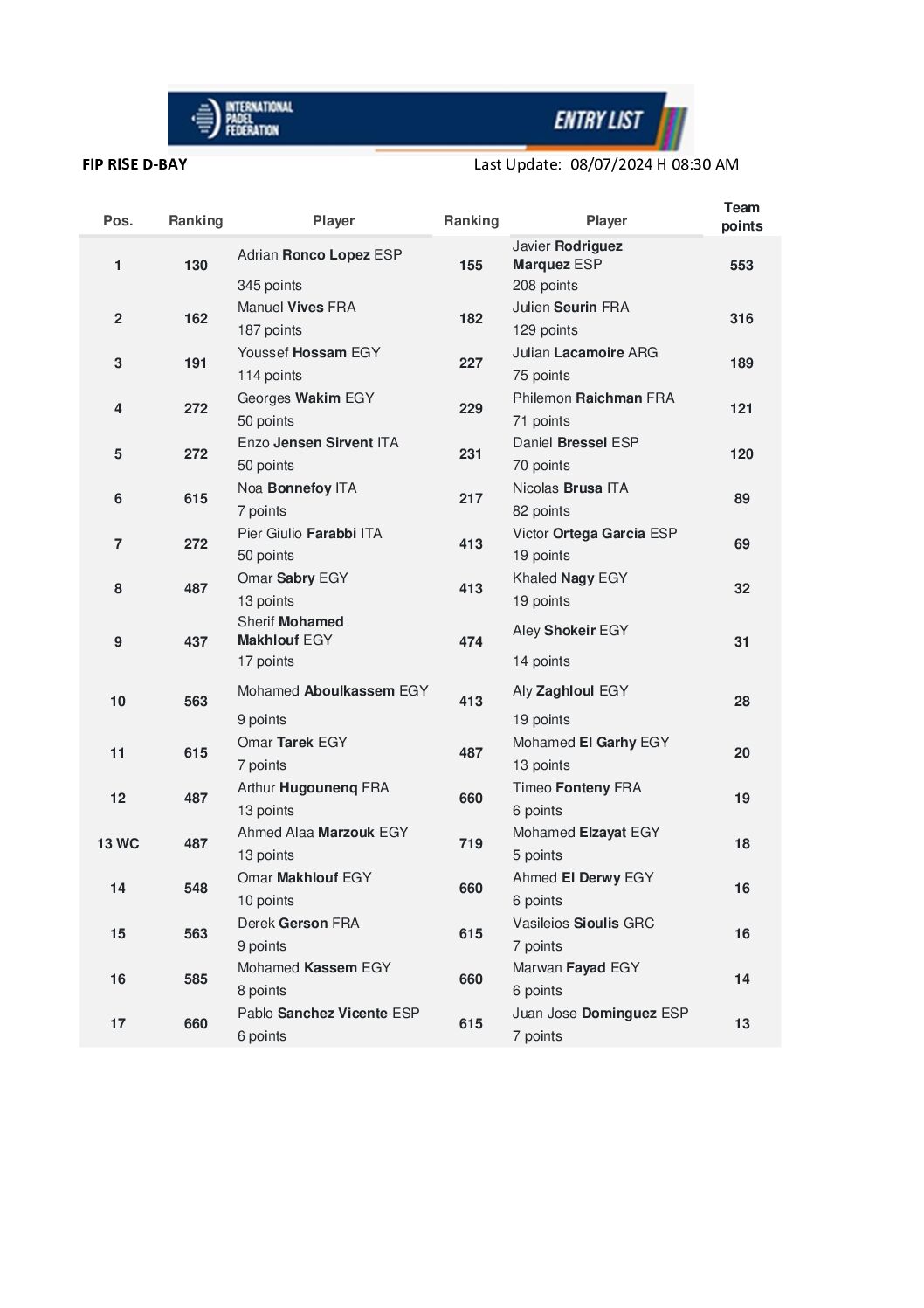Viewport: 924px width, 1308px height.
Task: Click Julien Seurin FRA player name
Action: pyautogui.click(x=570, y=308)
